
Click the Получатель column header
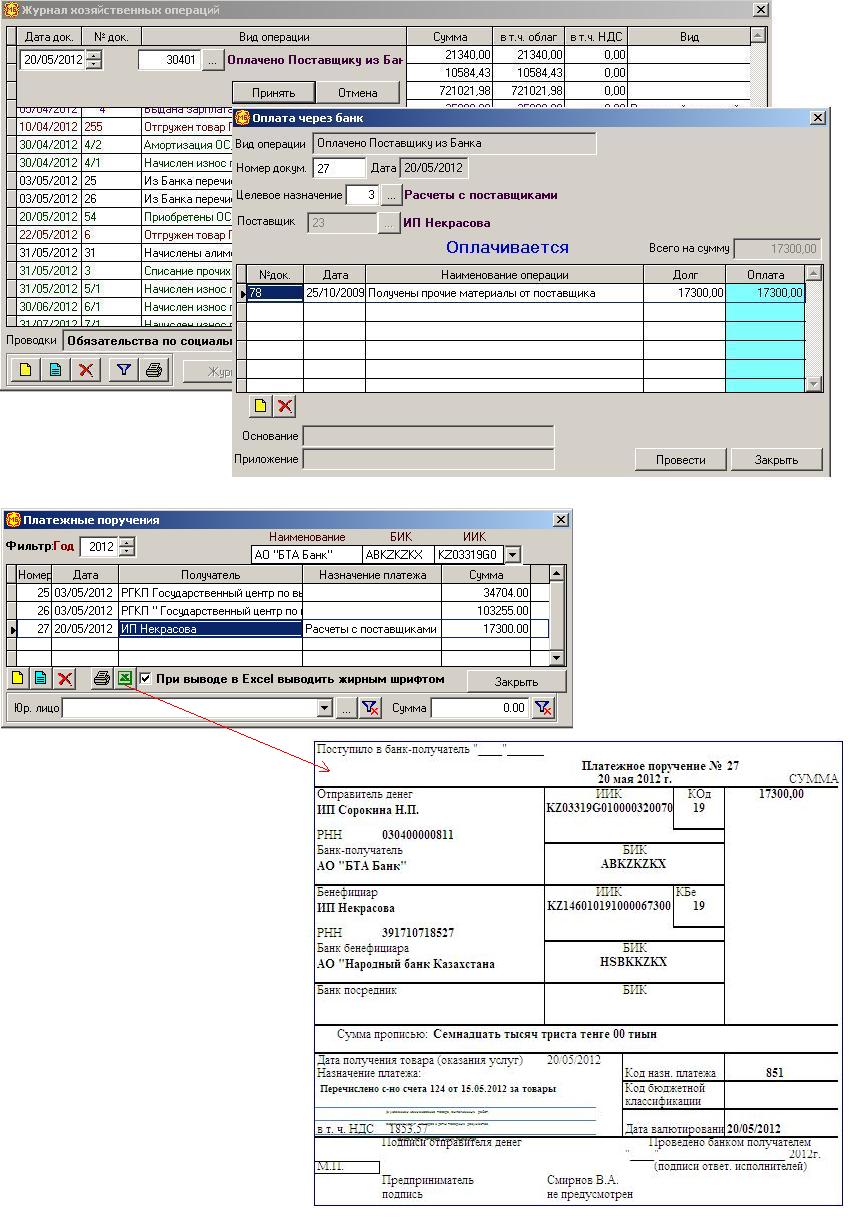[x=210, y=575]
